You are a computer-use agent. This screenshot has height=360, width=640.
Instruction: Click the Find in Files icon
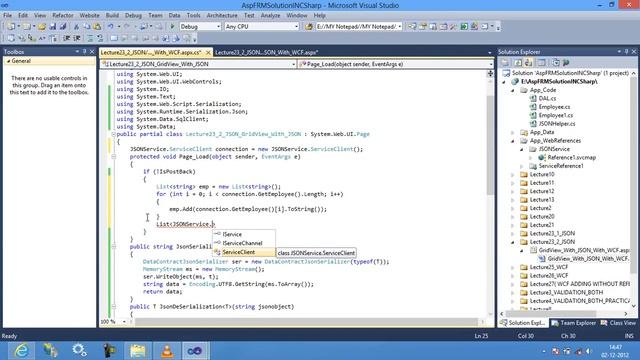pyautogui.click(x=309, y=27)
